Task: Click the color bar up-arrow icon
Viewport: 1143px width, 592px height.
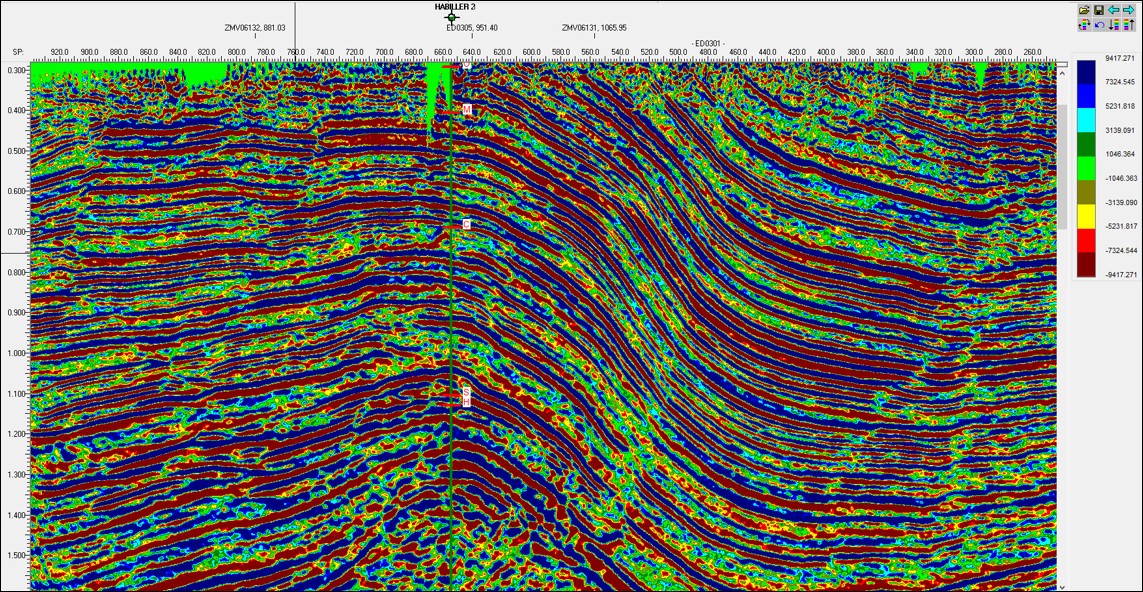Action: [x=1128, y=25]
